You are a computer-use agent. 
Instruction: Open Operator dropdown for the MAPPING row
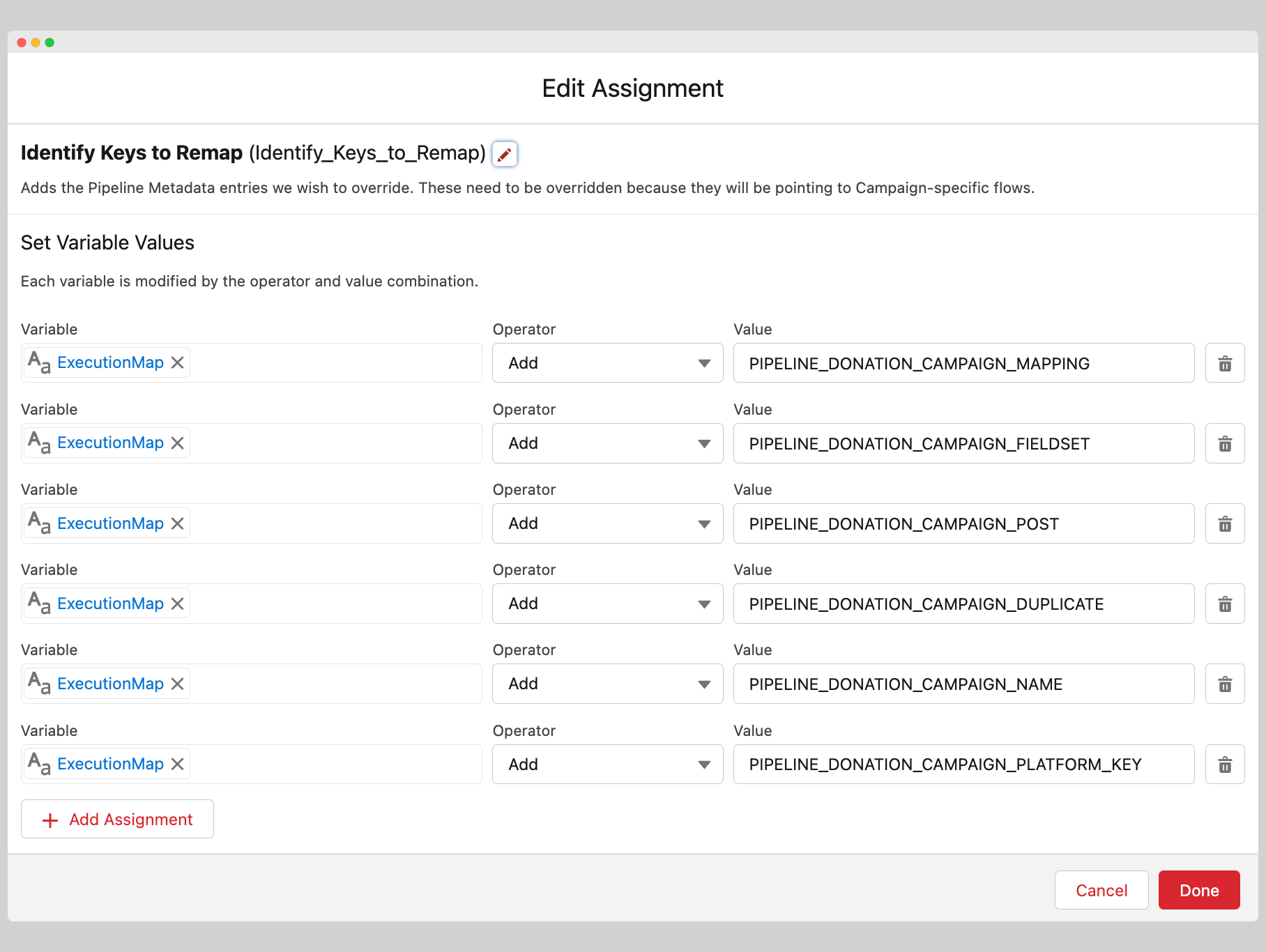point(607,363)
